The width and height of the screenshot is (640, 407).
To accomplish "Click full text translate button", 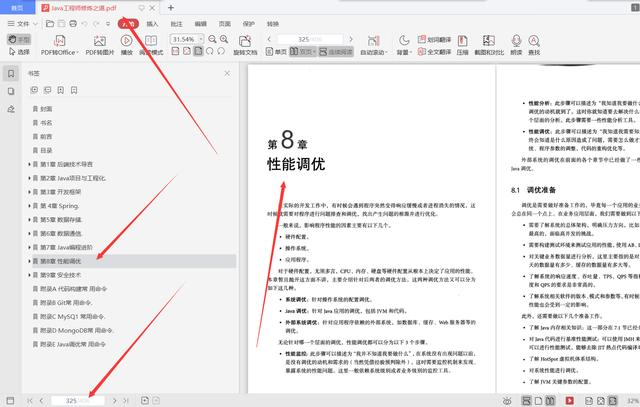I will (434, 52).
